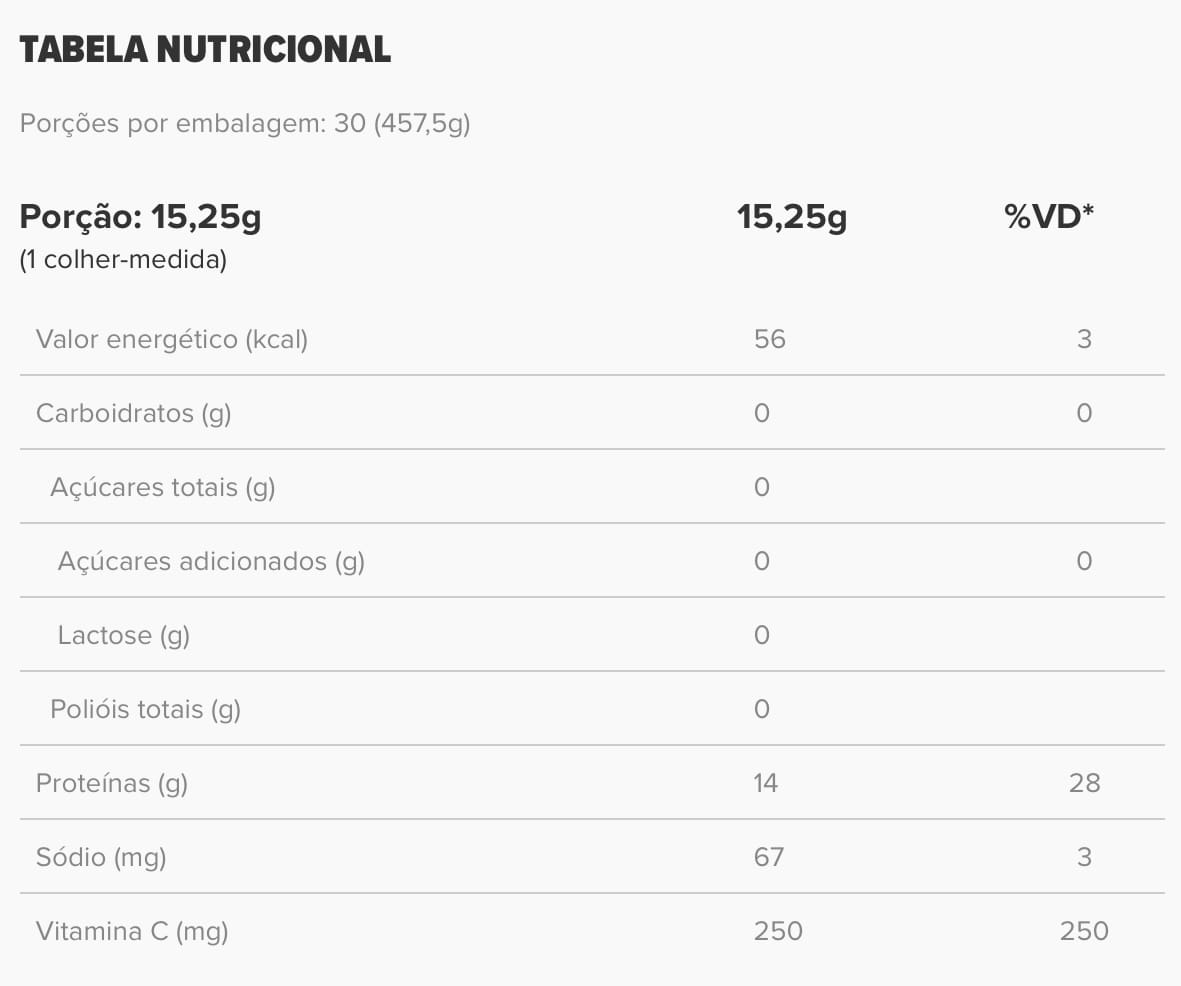1181x986 pixels.
Task: Click the (1 colher-medida) note
Action: pos(123,260)
